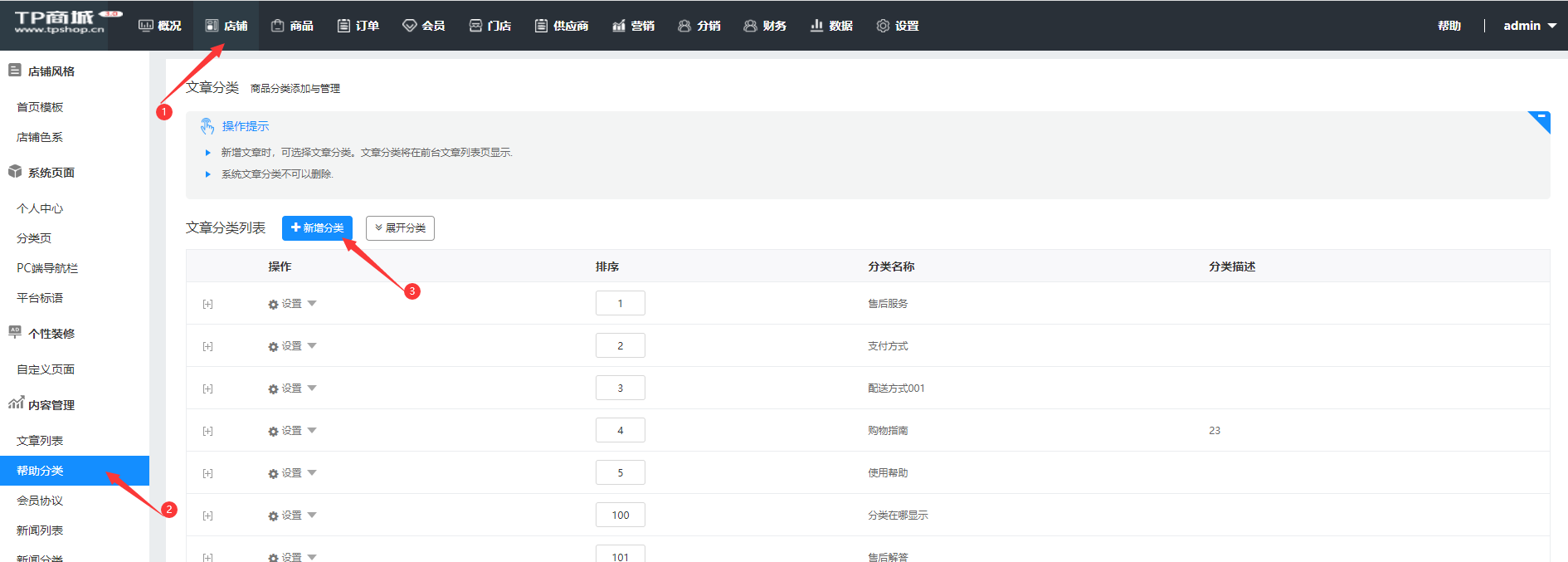
Task: Click the TP商城 logo
Action: (60, 22)
